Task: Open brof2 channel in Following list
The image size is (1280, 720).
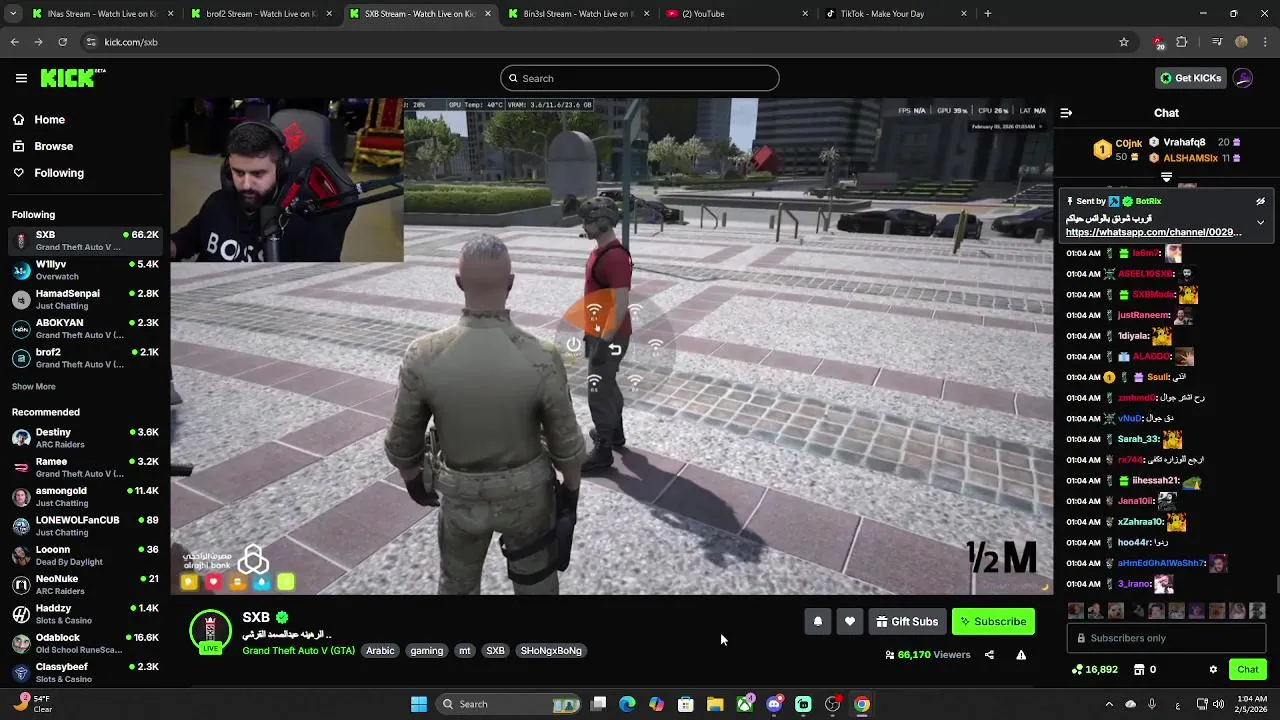Action: 85,358
